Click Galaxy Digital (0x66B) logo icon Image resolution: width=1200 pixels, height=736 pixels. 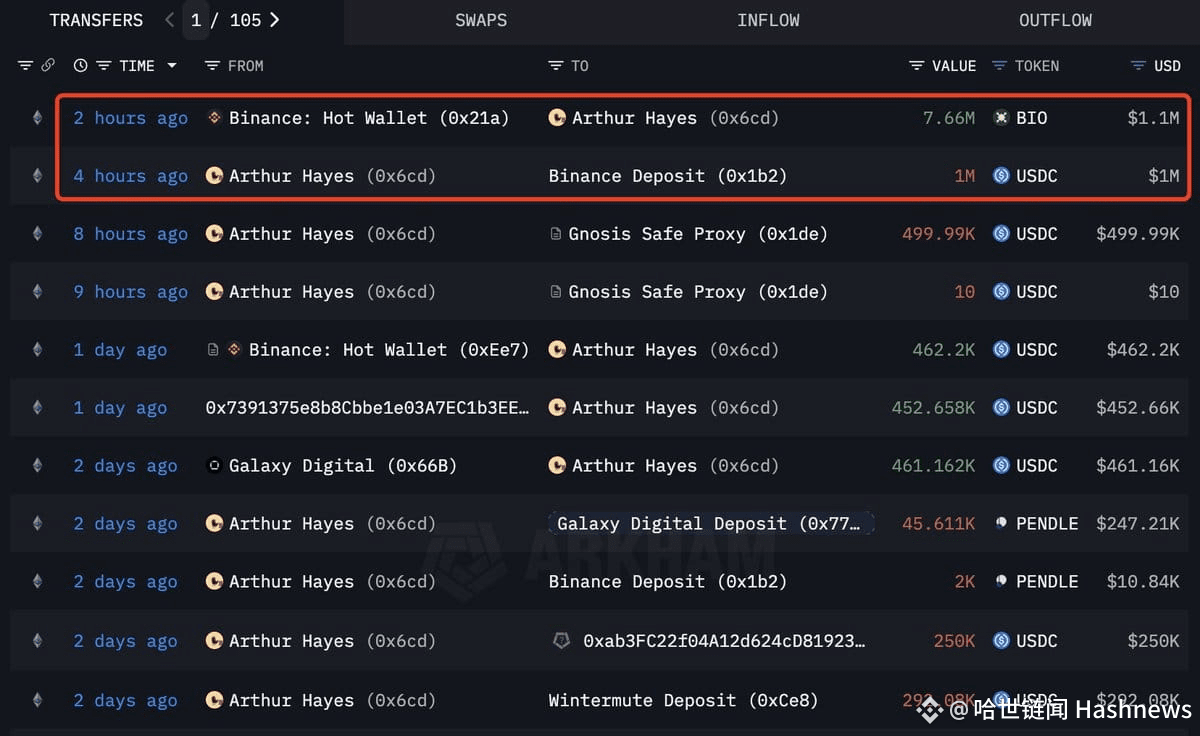(x=213, y=465)
